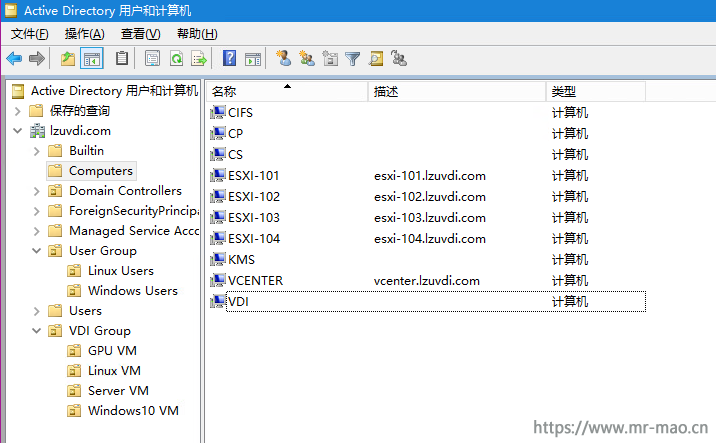Expand the Builtin container arrow
Screen dimensions: 716x443
point(37,151)
